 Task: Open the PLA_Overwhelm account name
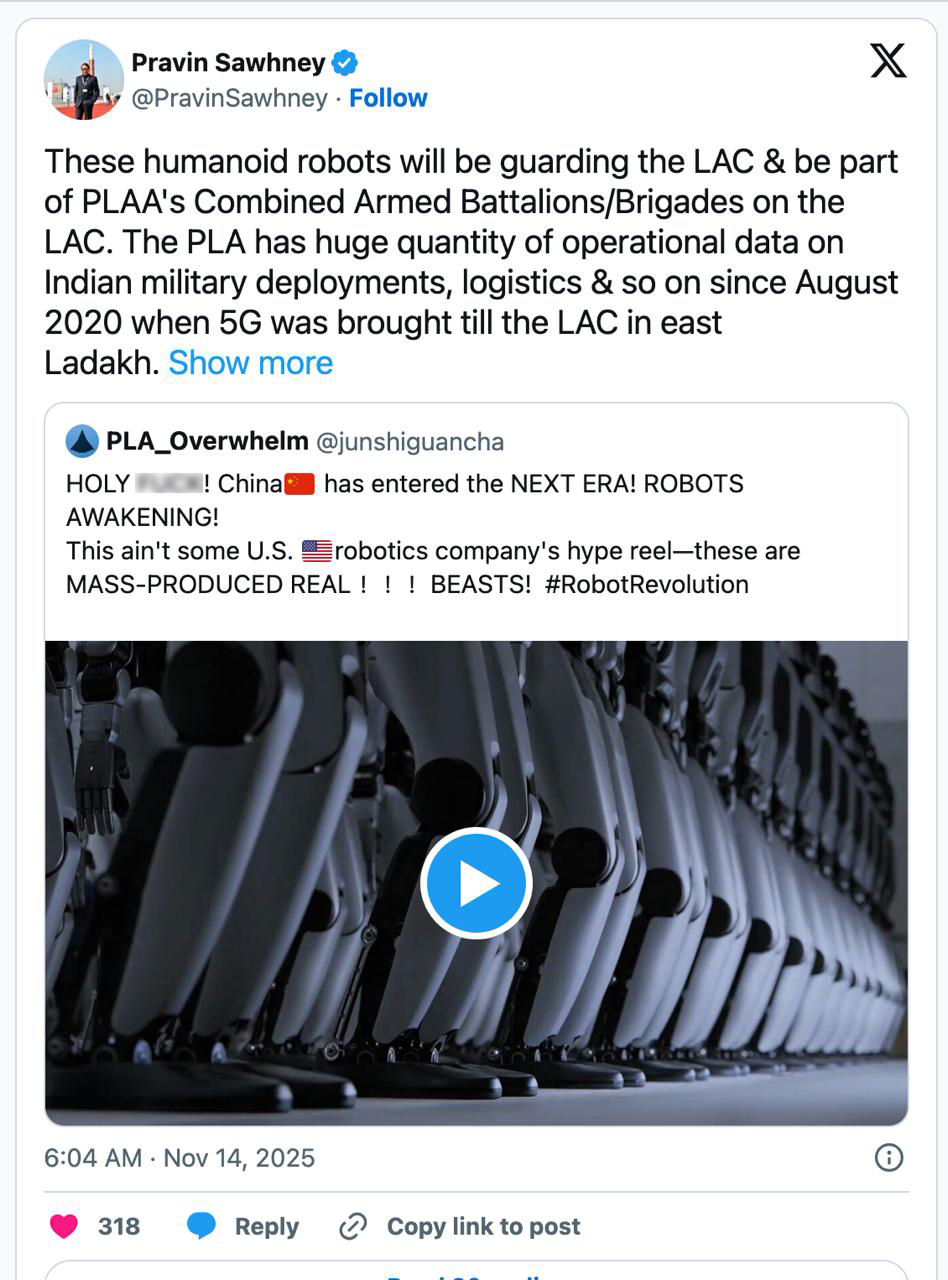tap(207, 441)
